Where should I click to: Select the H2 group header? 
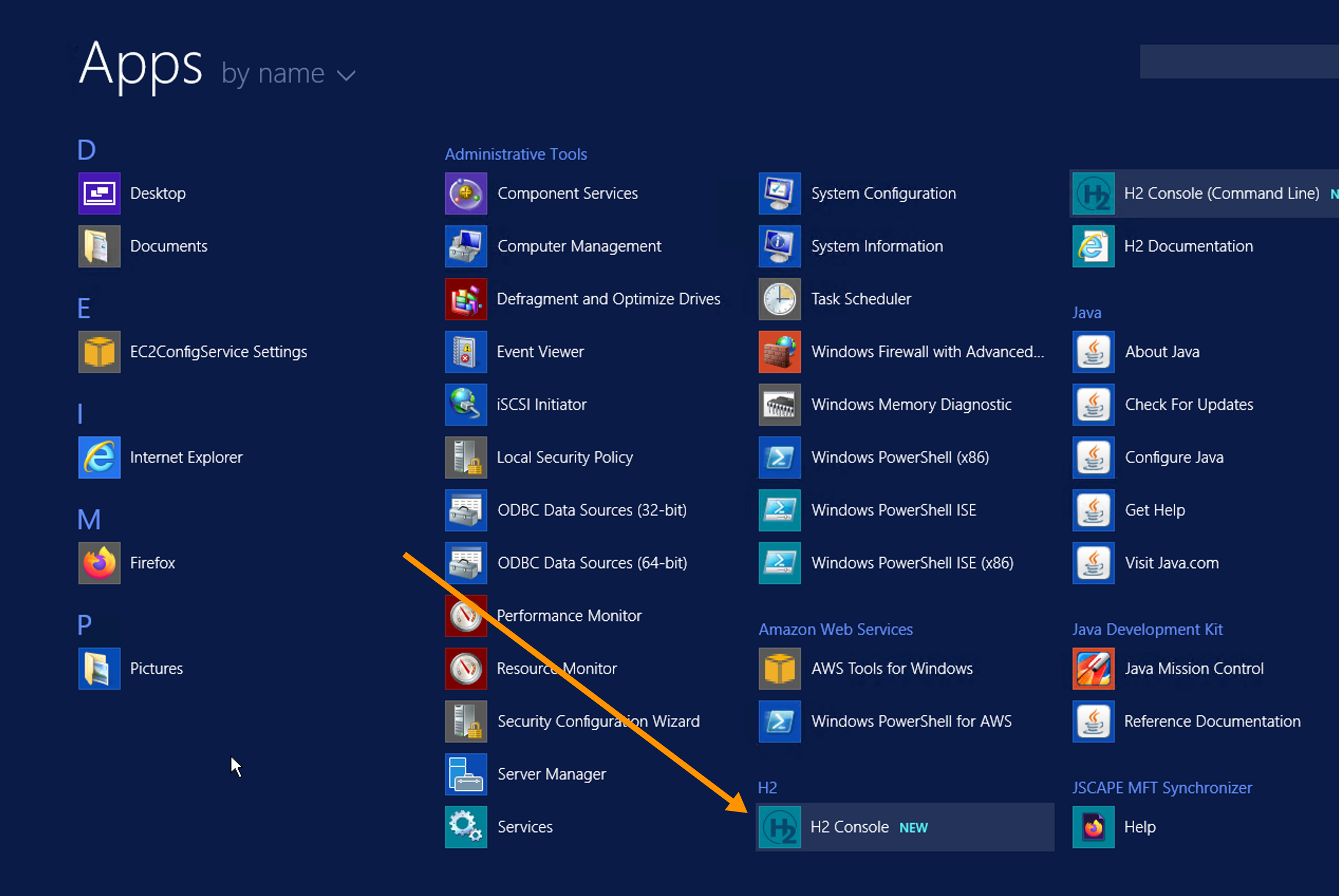tap(767, 787)
